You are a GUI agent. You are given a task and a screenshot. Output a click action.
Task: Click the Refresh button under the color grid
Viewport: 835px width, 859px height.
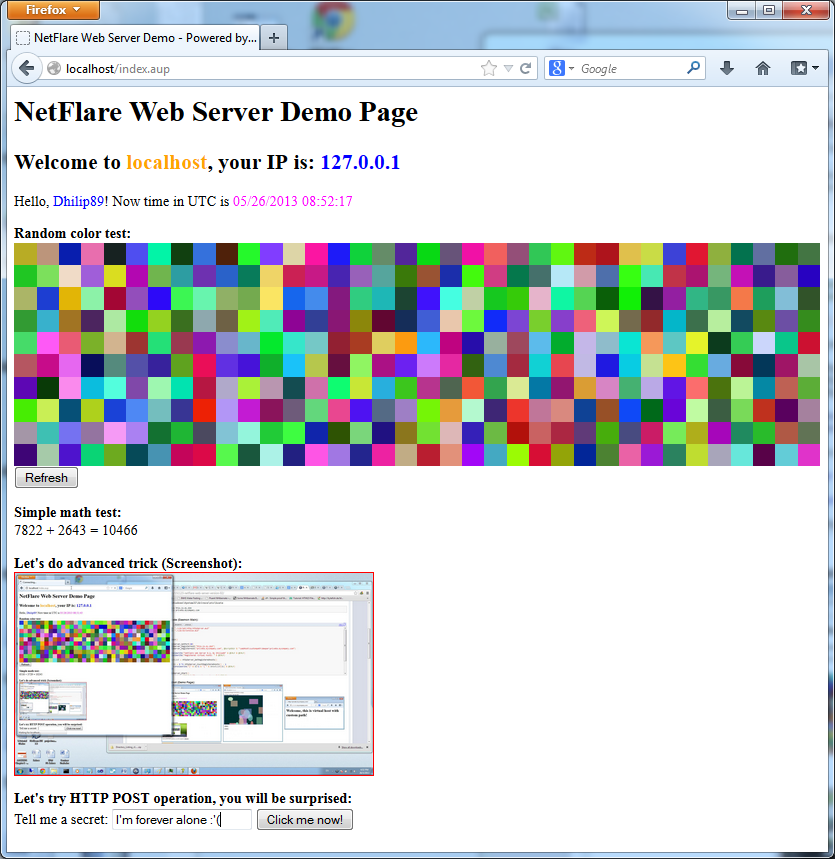pos(47,478)
